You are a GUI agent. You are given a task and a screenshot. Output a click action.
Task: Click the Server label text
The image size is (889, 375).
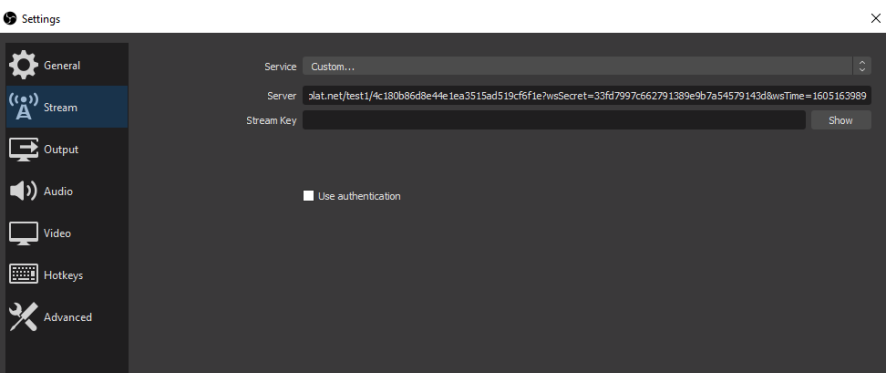pyautogui.click(x=282, y=96)
